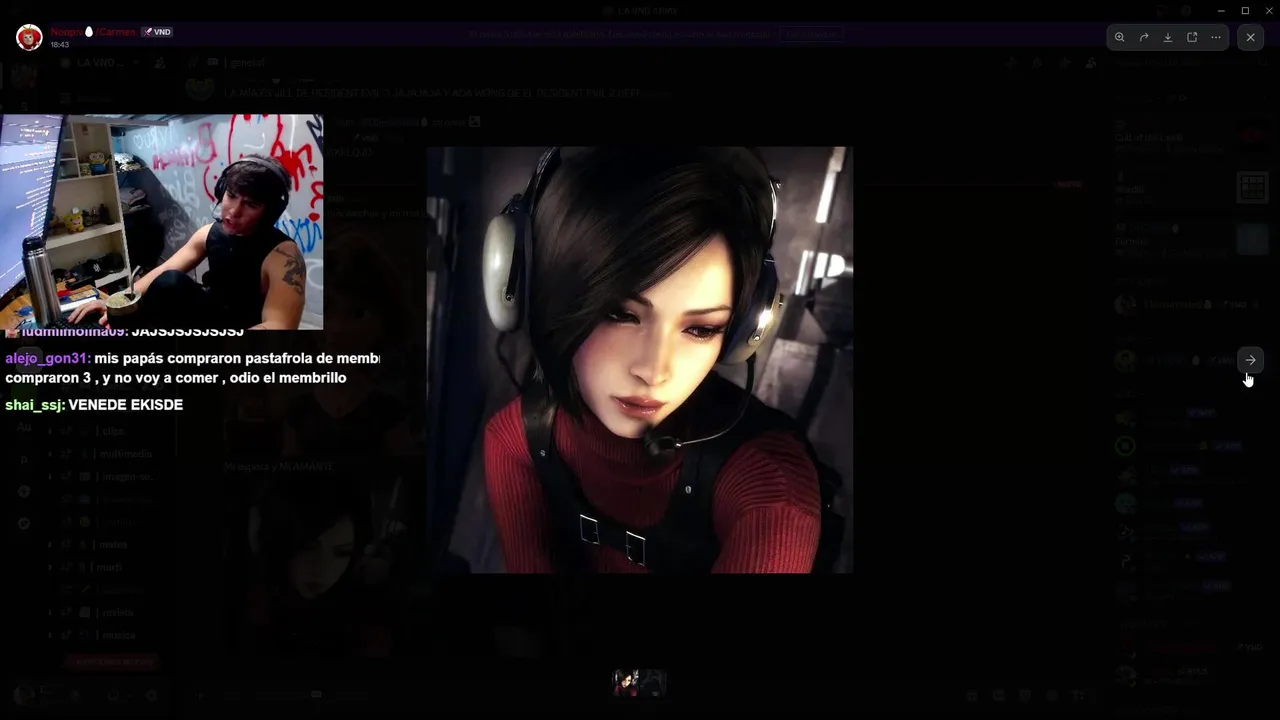
Task: Download the image with the download icon
Action: [x=1168, y=37]
